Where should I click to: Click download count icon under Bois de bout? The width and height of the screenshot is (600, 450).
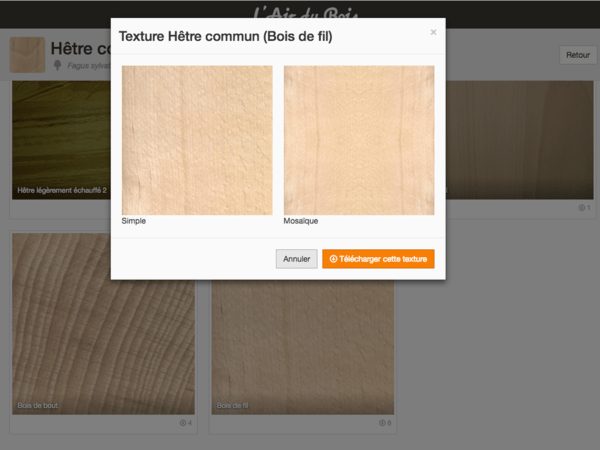coord(183,423)
